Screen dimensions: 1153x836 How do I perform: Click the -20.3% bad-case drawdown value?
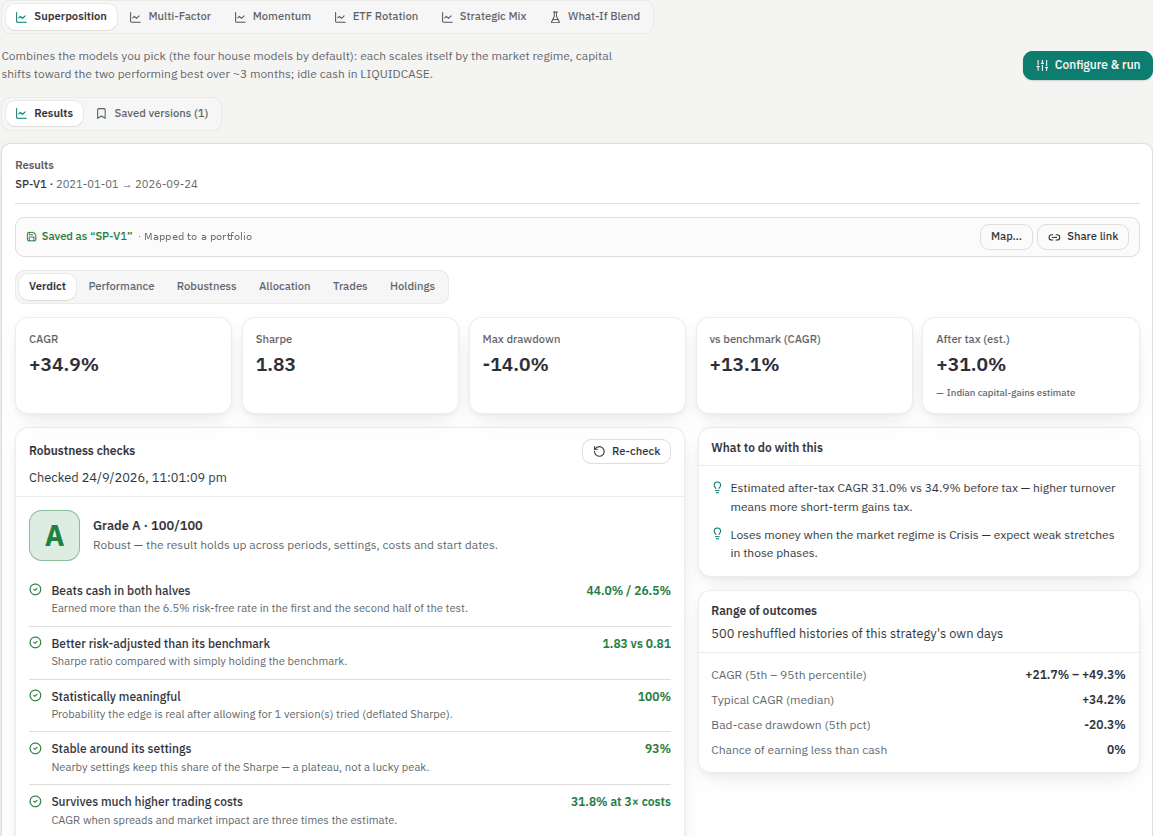coord(1105,724)
